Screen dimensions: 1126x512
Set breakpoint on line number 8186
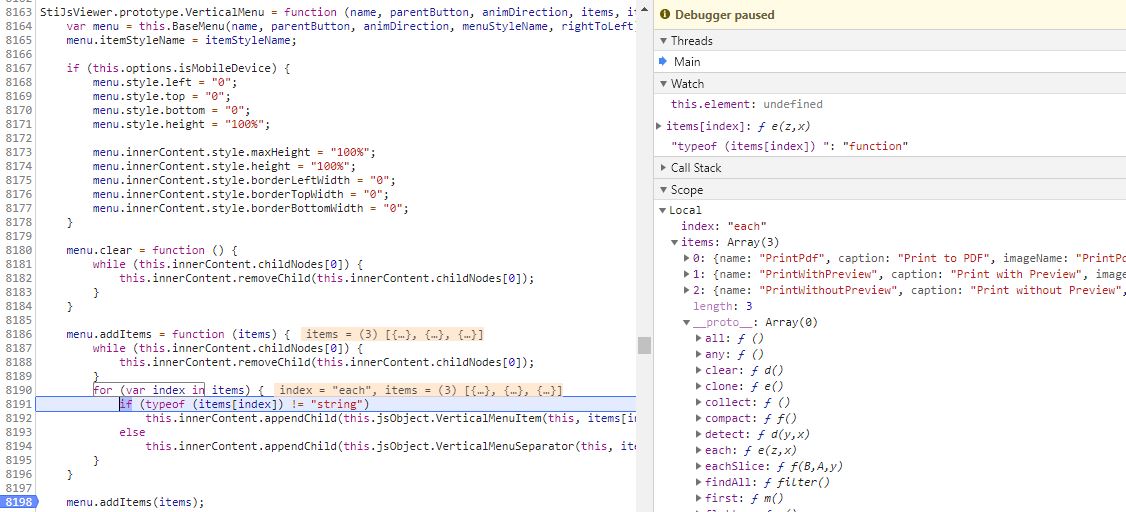tap(18, 334)
